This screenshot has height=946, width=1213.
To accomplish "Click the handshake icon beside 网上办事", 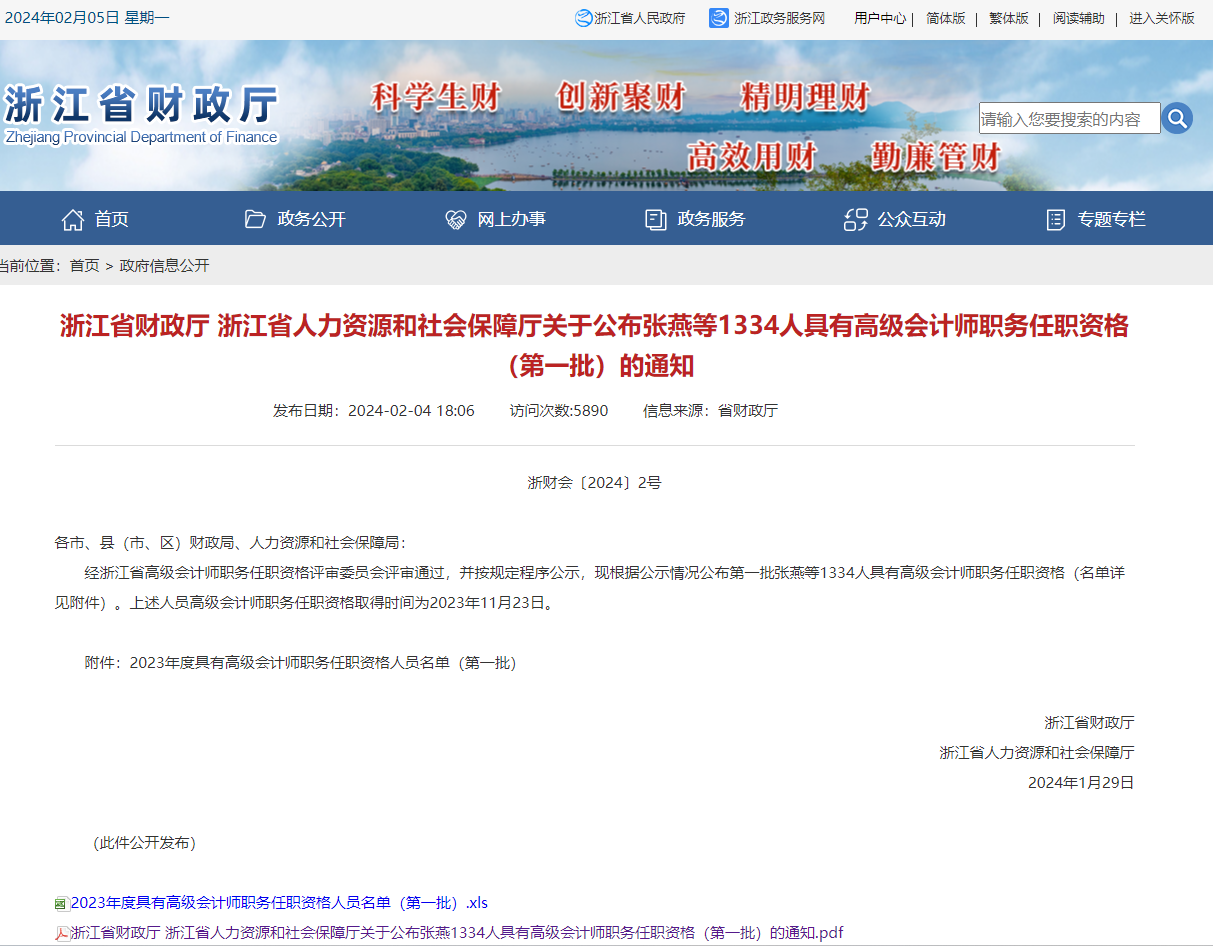I will click(456, 219).
